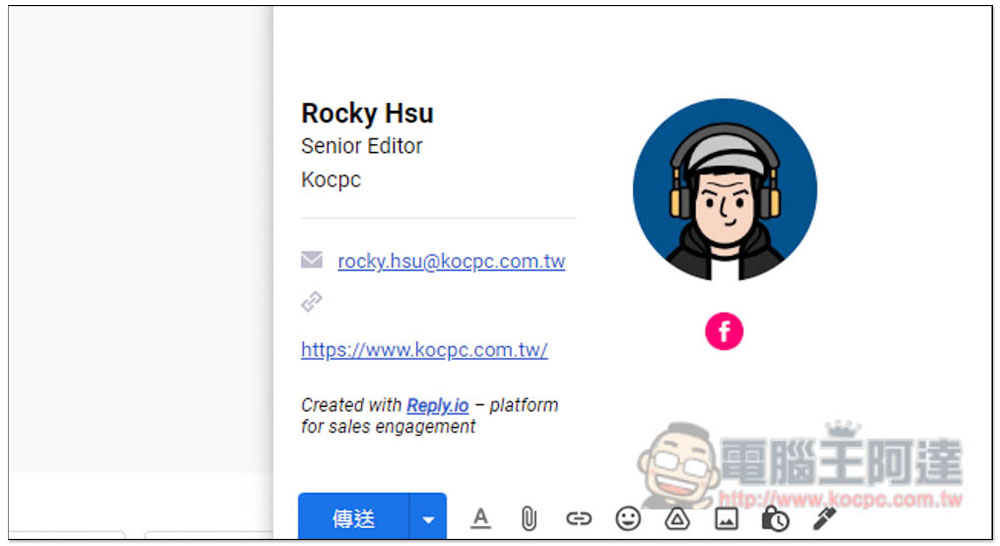Screen dimensions: 1000x546
Task: Open the rocky.hsu@kocpc.com.tw email link
Action: pyautogui.click(x=452, y=261)
